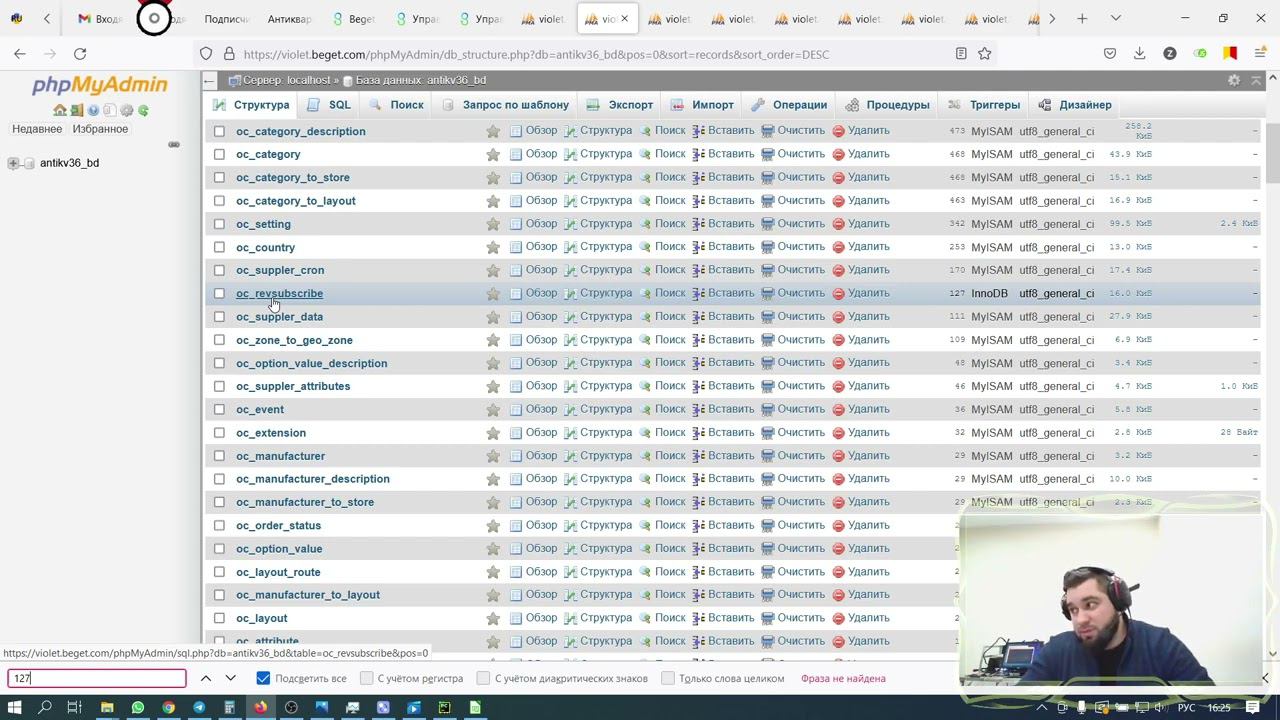1280x720 pixels.
Task: Click inside find bar search field
Action: [x=97, y=678]
